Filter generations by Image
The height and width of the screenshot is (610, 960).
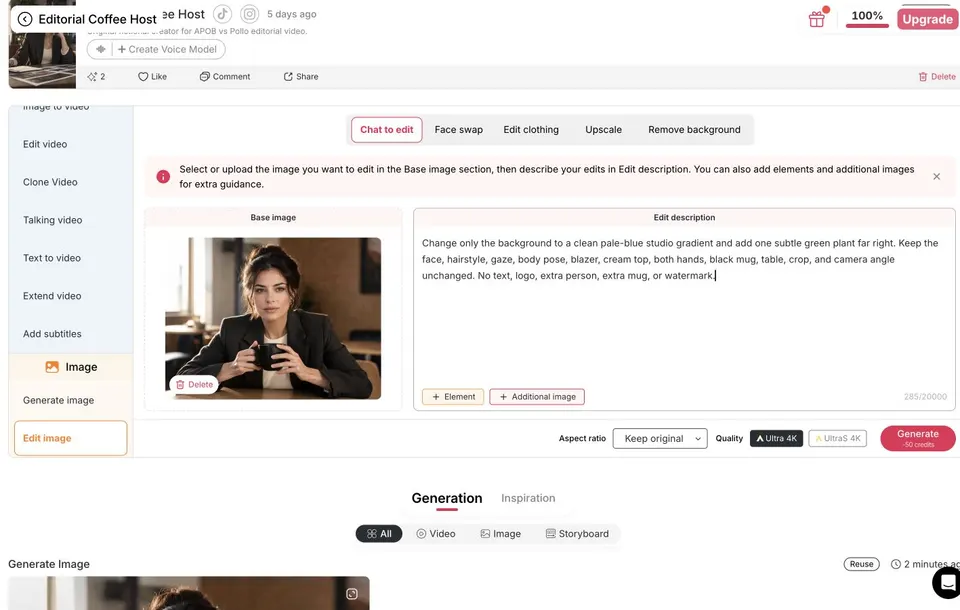tap(500, 534)
